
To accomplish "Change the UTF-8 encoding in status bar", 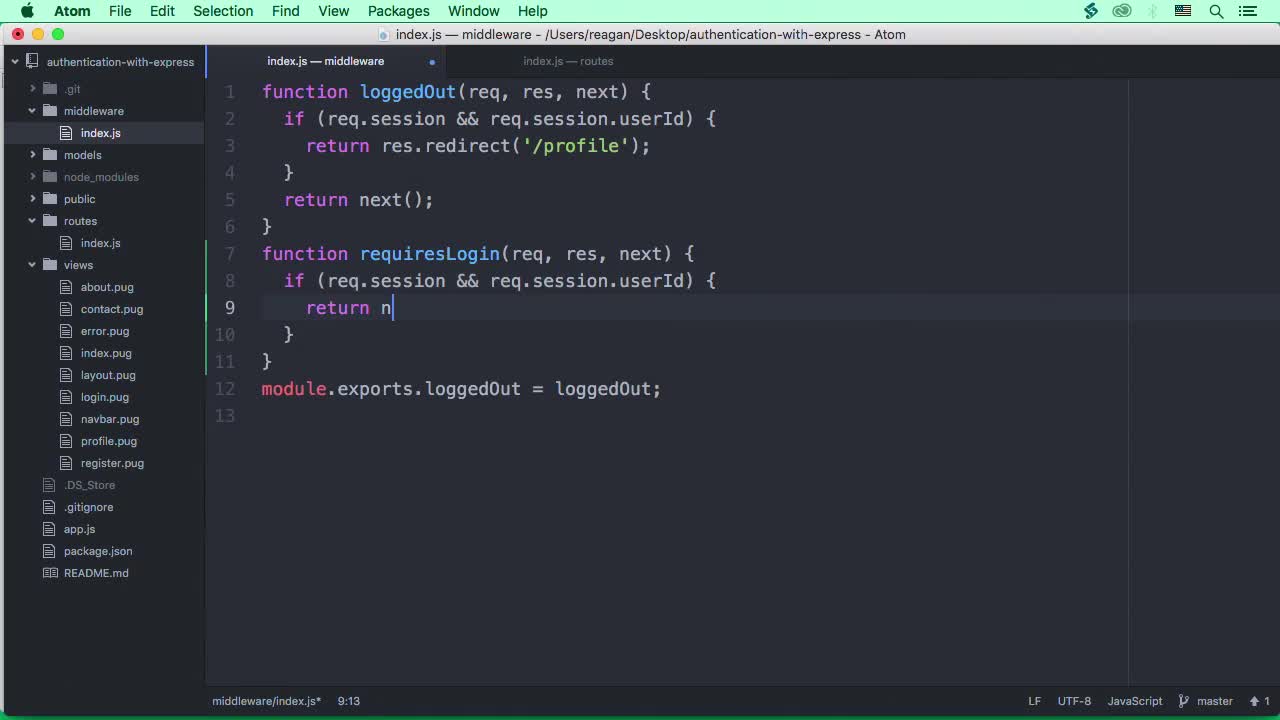I will click(x=1074, y=701).
